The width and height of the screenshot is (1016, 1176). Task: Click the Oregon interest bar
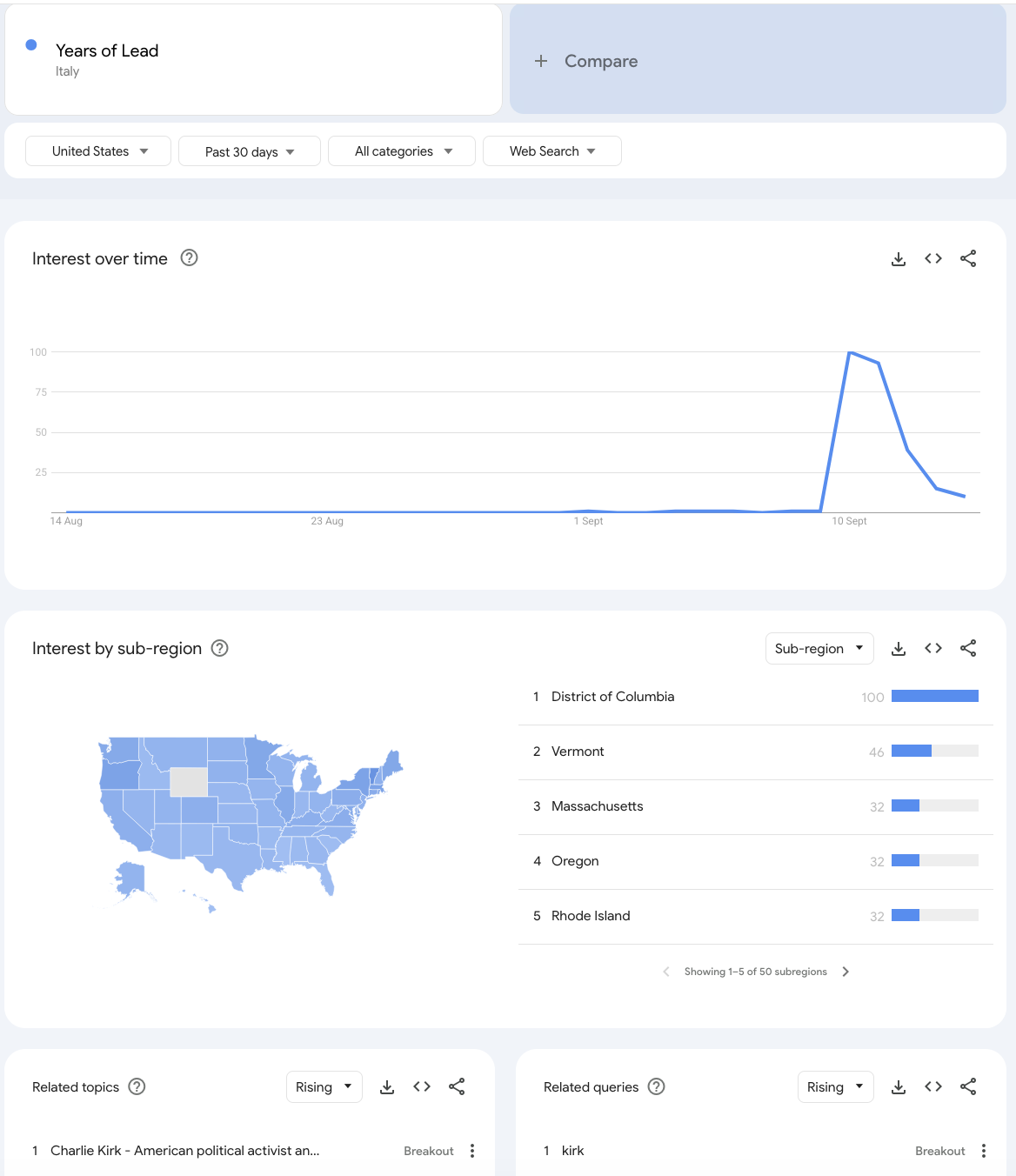(x=935, y=860)
